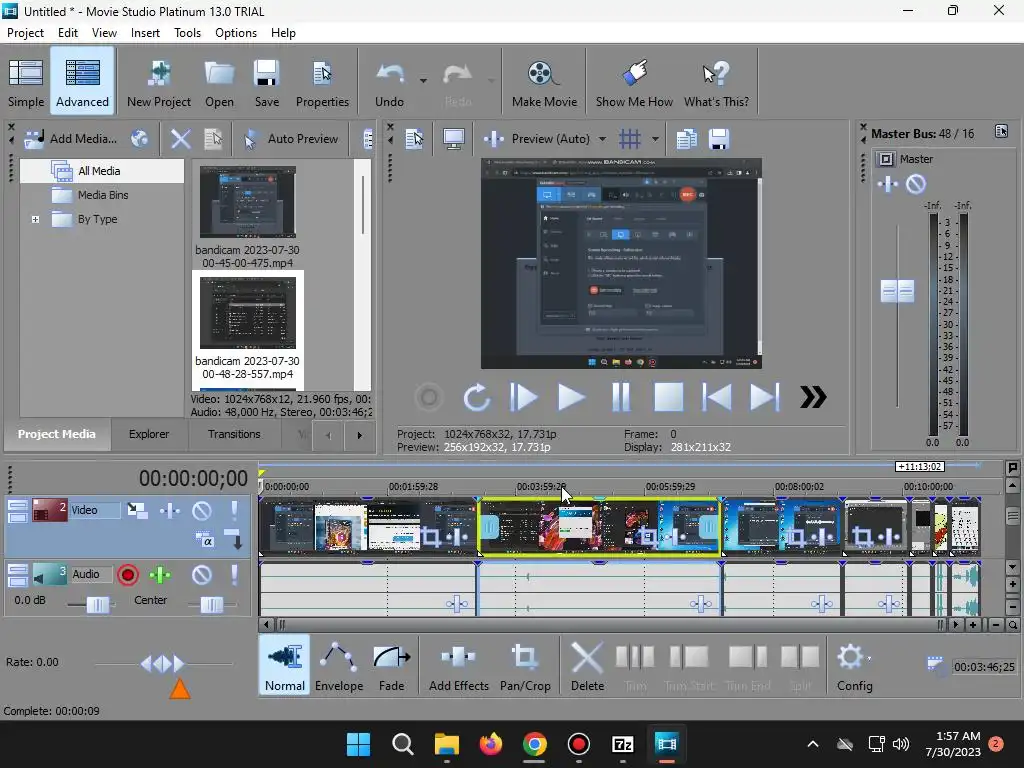This screenshot has height=768, width=1024.
Task: Show next tabs with right arrow
Action: click(359, 436)
